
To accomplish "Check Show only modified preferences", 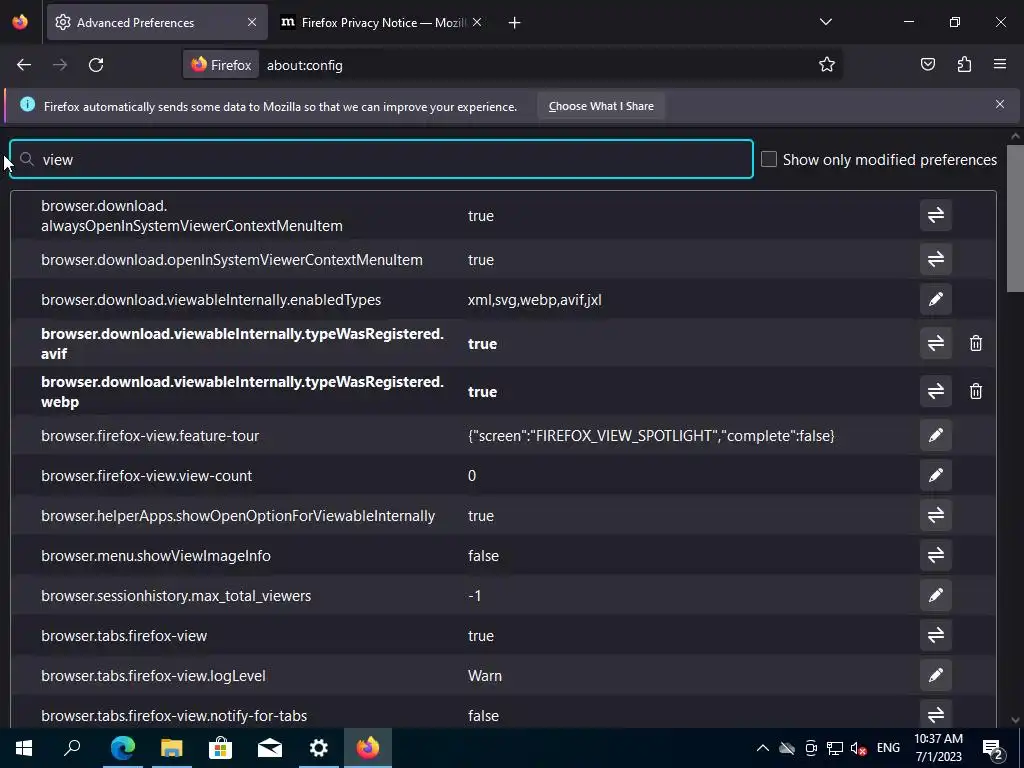I will [769, 159].
